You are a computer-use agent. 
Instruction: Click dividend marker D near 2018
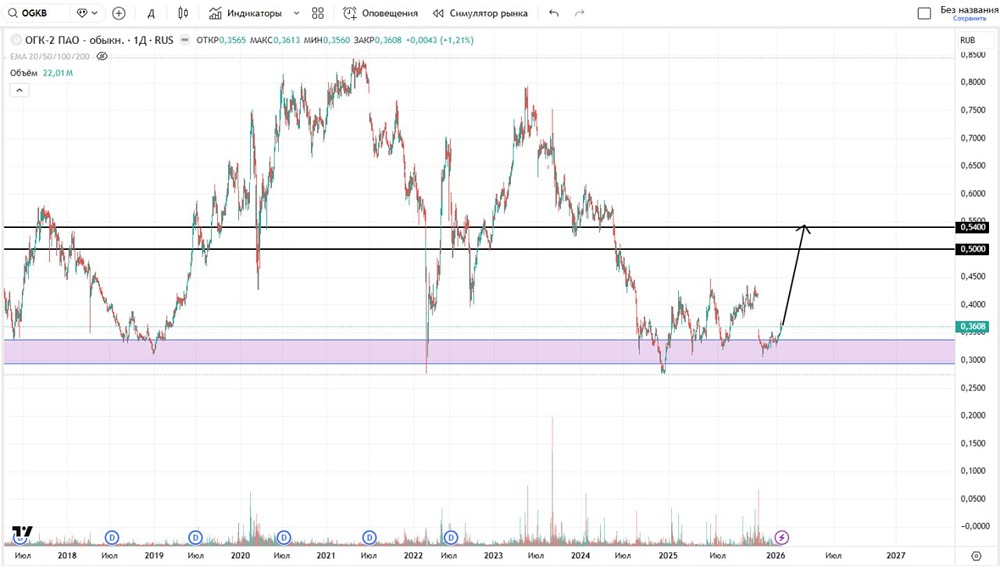point(112,537)
